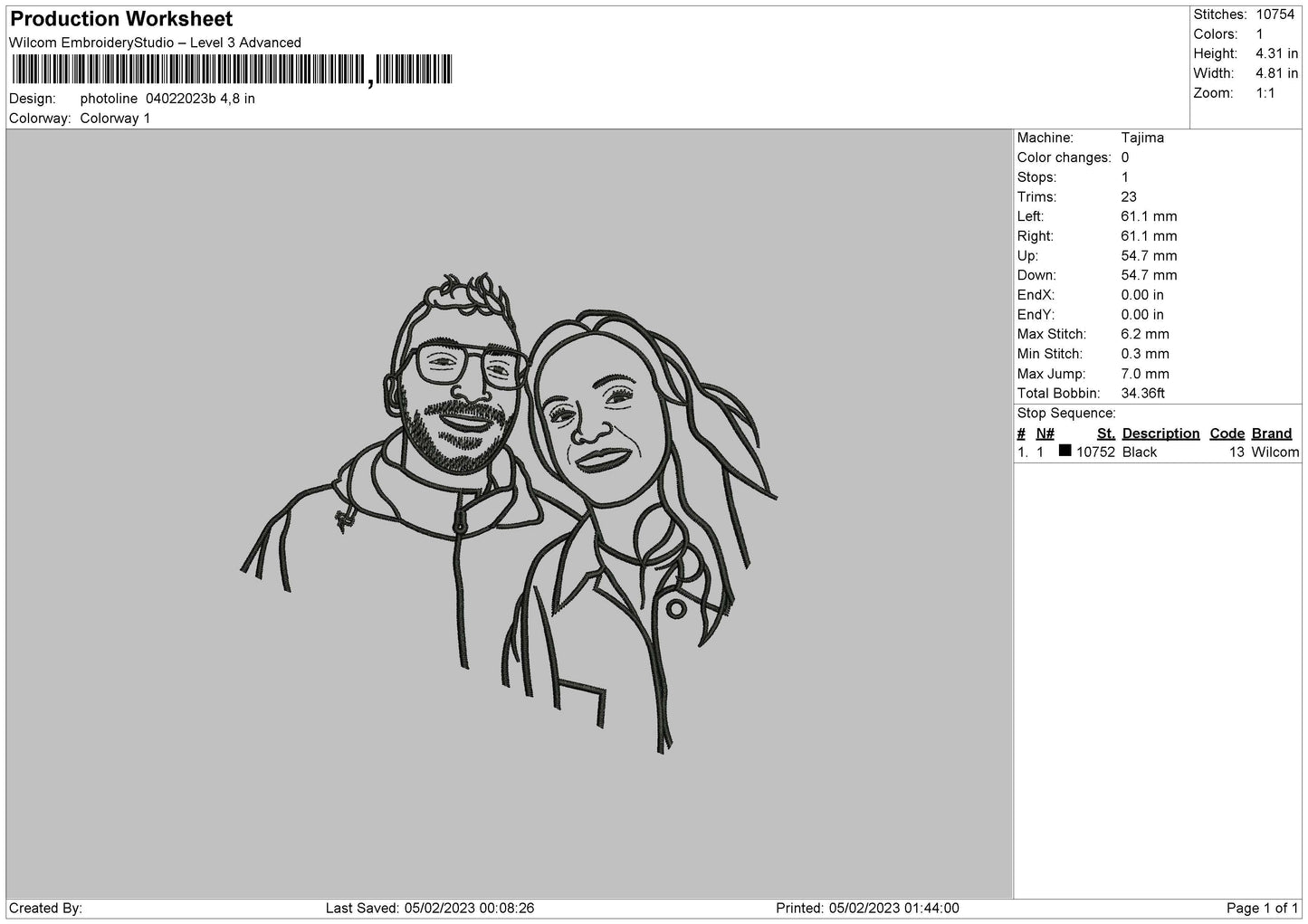1308x924 pixels.
Task: Click the thread code 13
Action: pyautogui.click(x=1236, y=452)
